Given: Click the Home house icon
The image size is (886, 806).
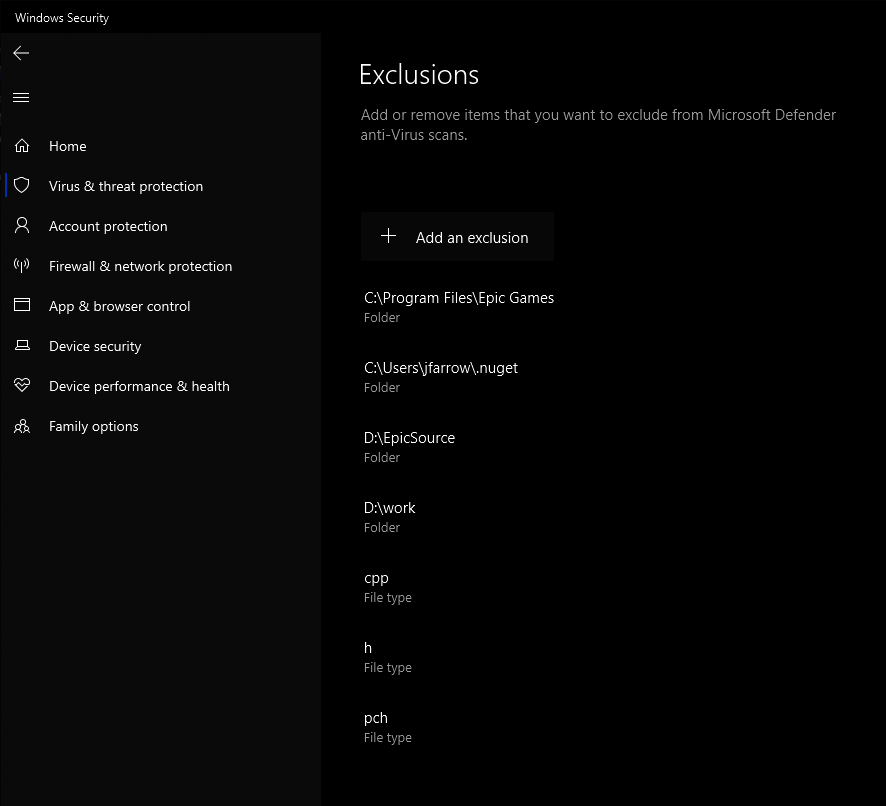Looking at the screenshot, I should tap(22, 146).
